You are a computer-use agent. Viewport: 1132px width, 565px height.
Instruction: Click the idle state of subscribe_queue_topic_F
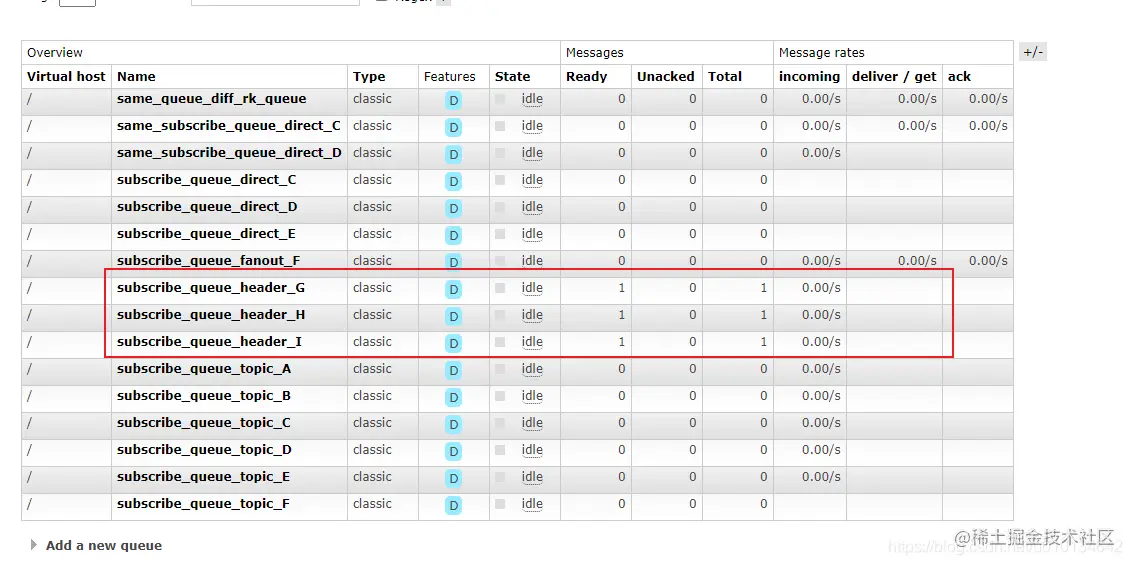[532, 504]
